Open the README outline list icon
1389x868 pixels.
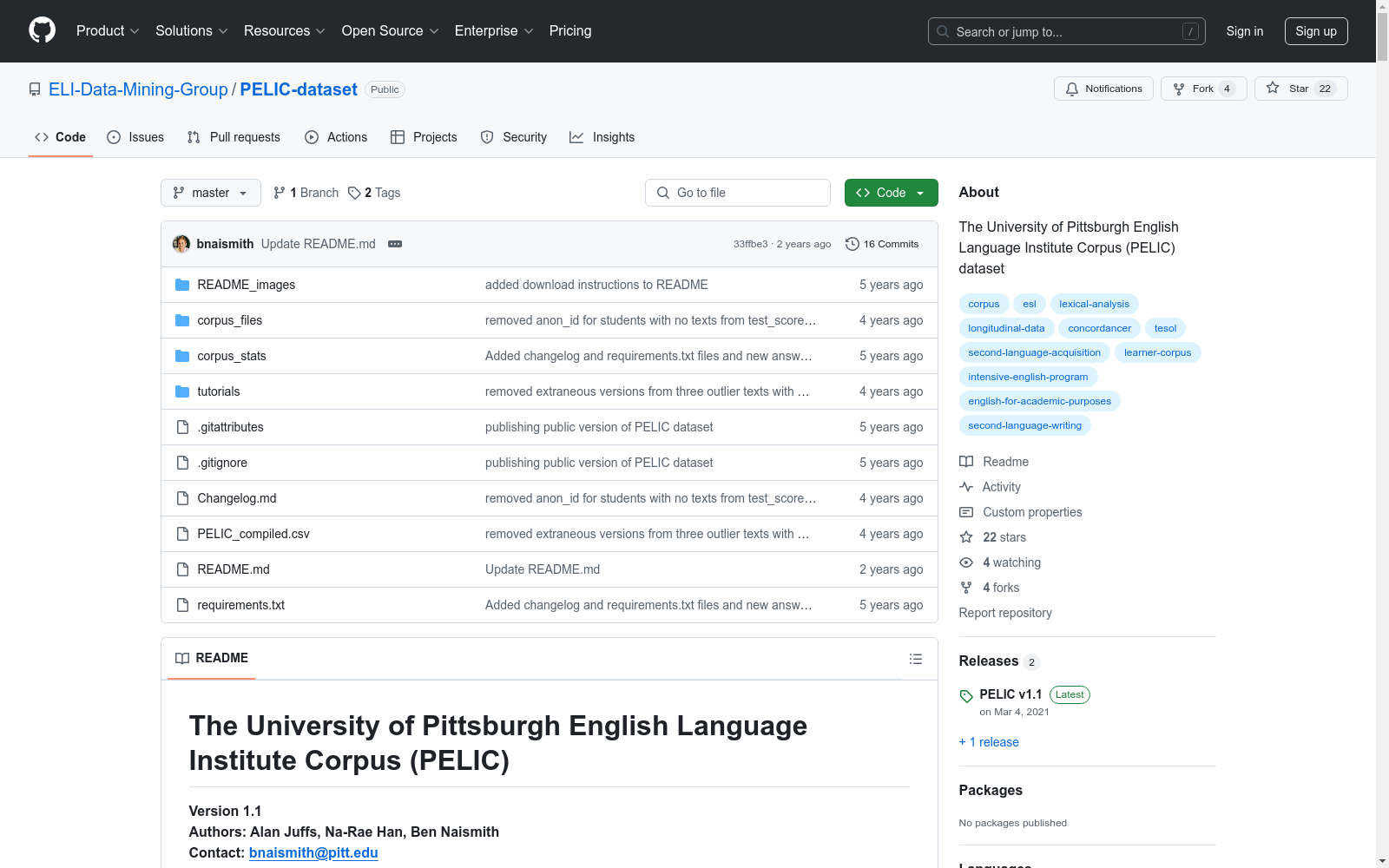(x=915, y=659)
